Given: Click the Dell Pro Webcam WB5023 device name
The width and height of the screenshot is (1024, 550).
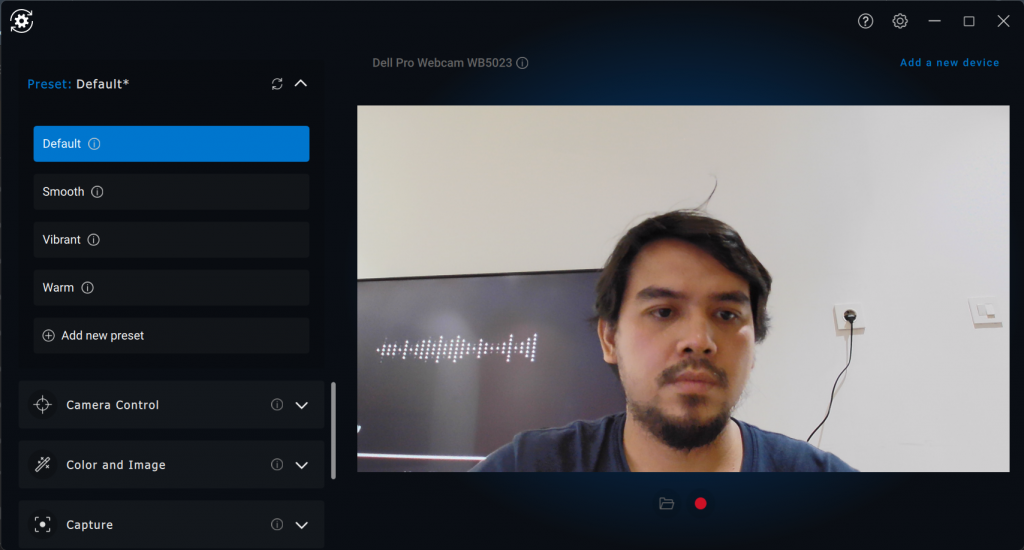Looking at the screenshot, I should 442,63.
